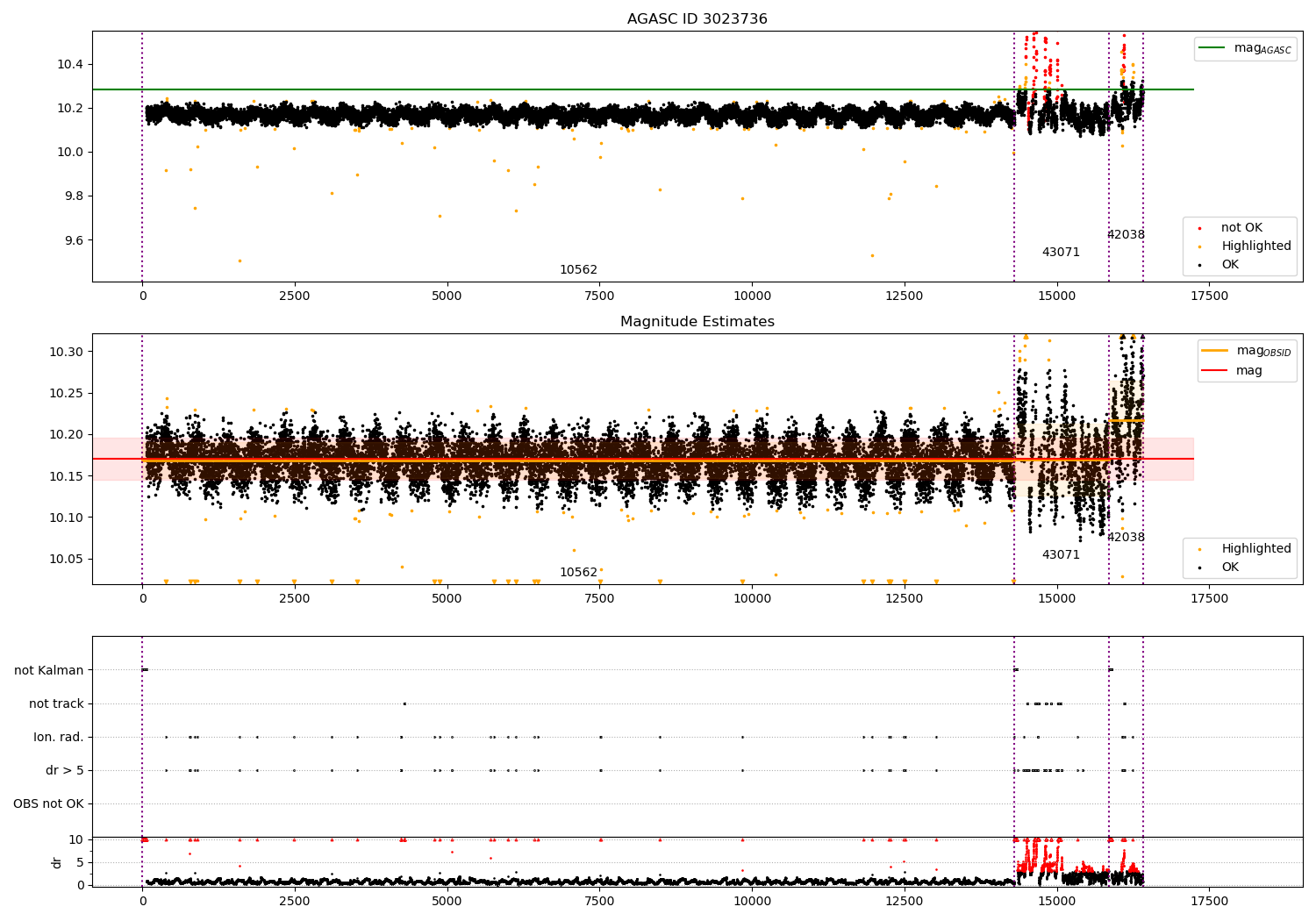Screen dimensions: 1316x921
Task: Select the 'mag OBSID' legend label
Action: click(1264, 351)
